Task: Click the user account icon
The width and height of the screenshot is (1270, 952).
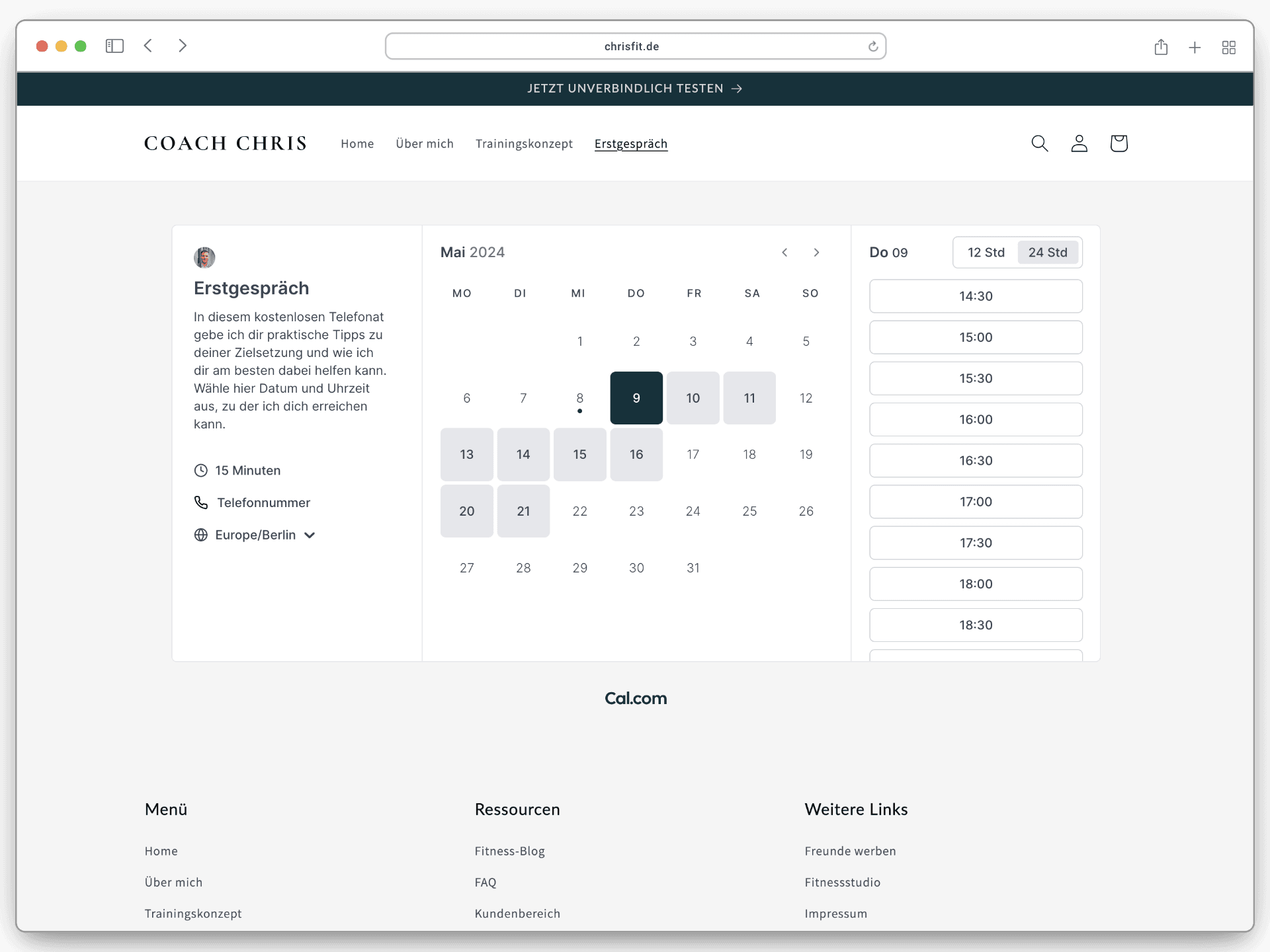Action: 1079,143
